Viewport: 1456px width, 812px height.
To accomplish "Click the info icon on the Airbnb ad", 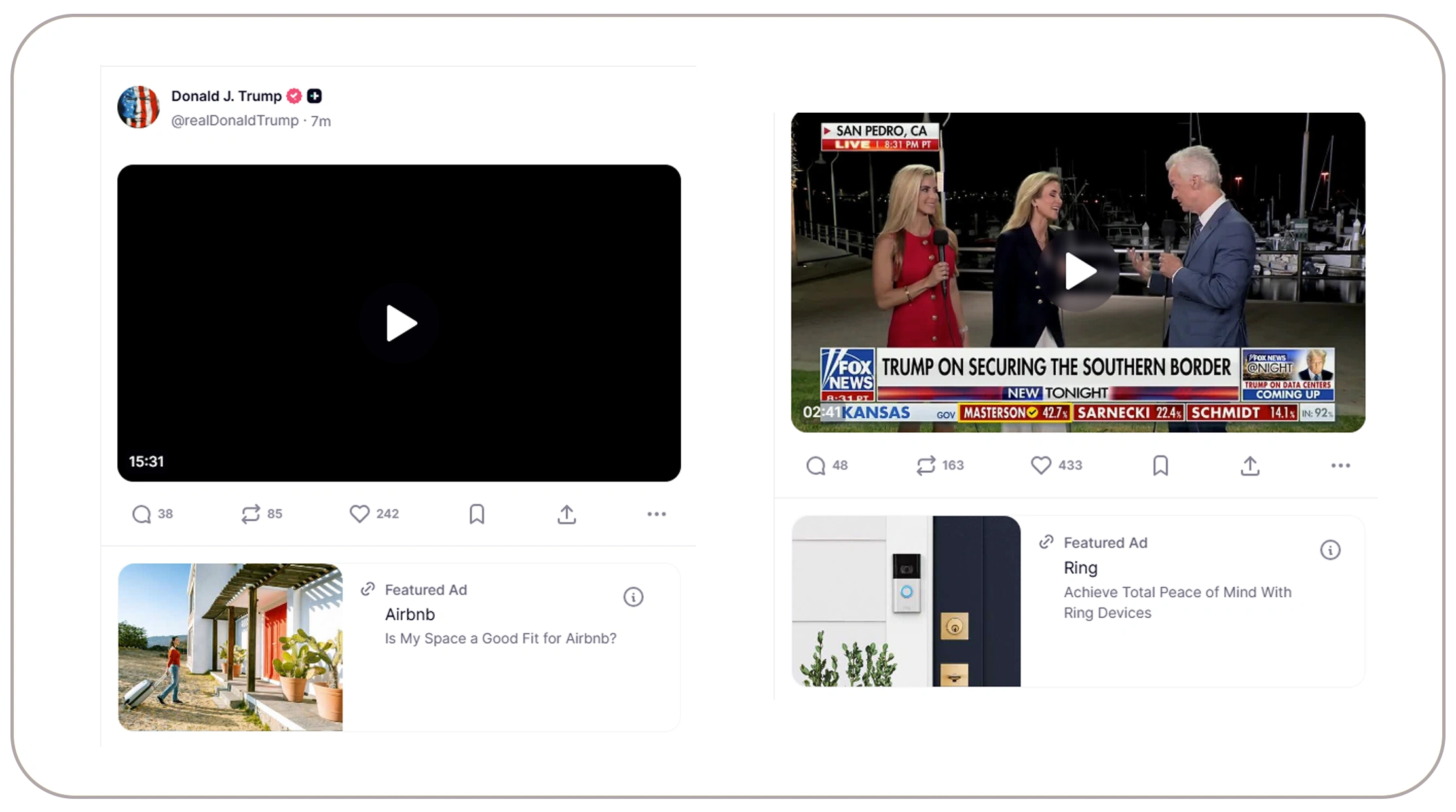I will [x=633, y=597].
